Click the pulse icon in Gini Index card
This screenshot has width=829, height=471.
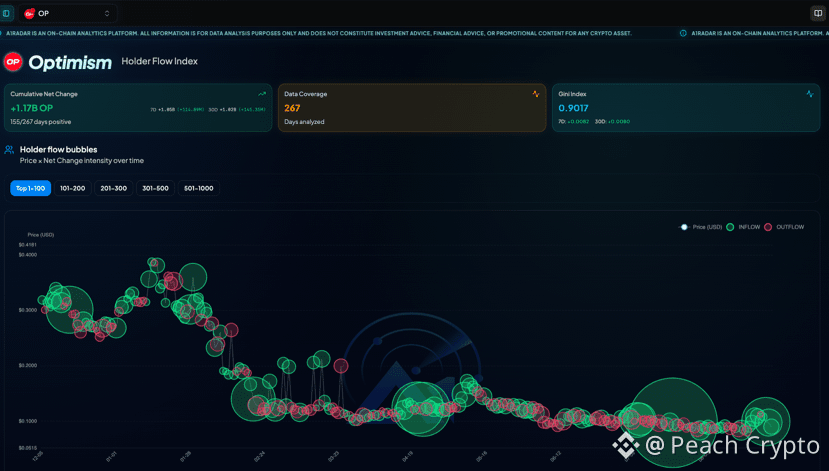click(809, 94)
